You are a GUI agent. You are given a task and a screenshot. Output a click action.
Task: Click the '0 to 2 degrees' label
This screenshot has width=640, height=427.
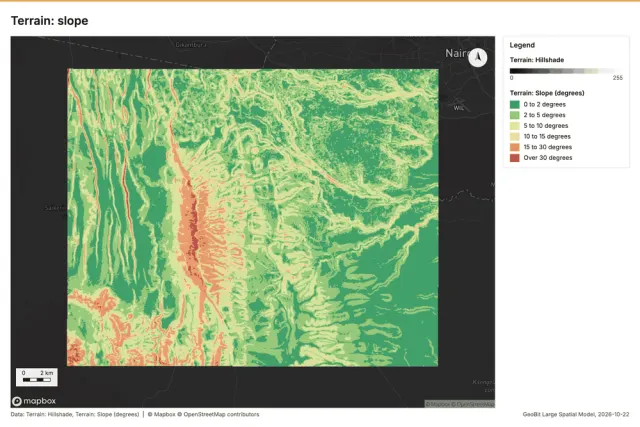[x=544, y=105]
